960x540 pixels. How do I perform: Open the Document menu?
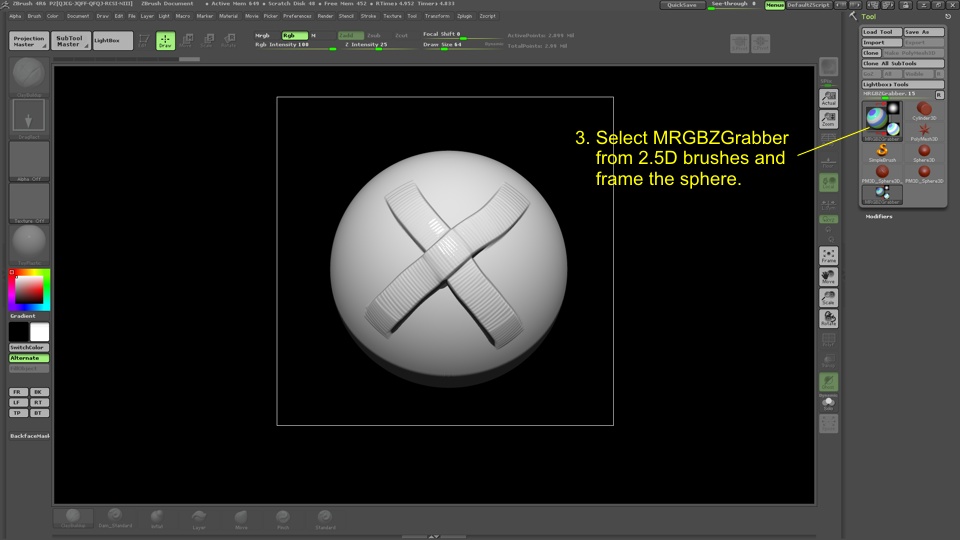point(78,17)
